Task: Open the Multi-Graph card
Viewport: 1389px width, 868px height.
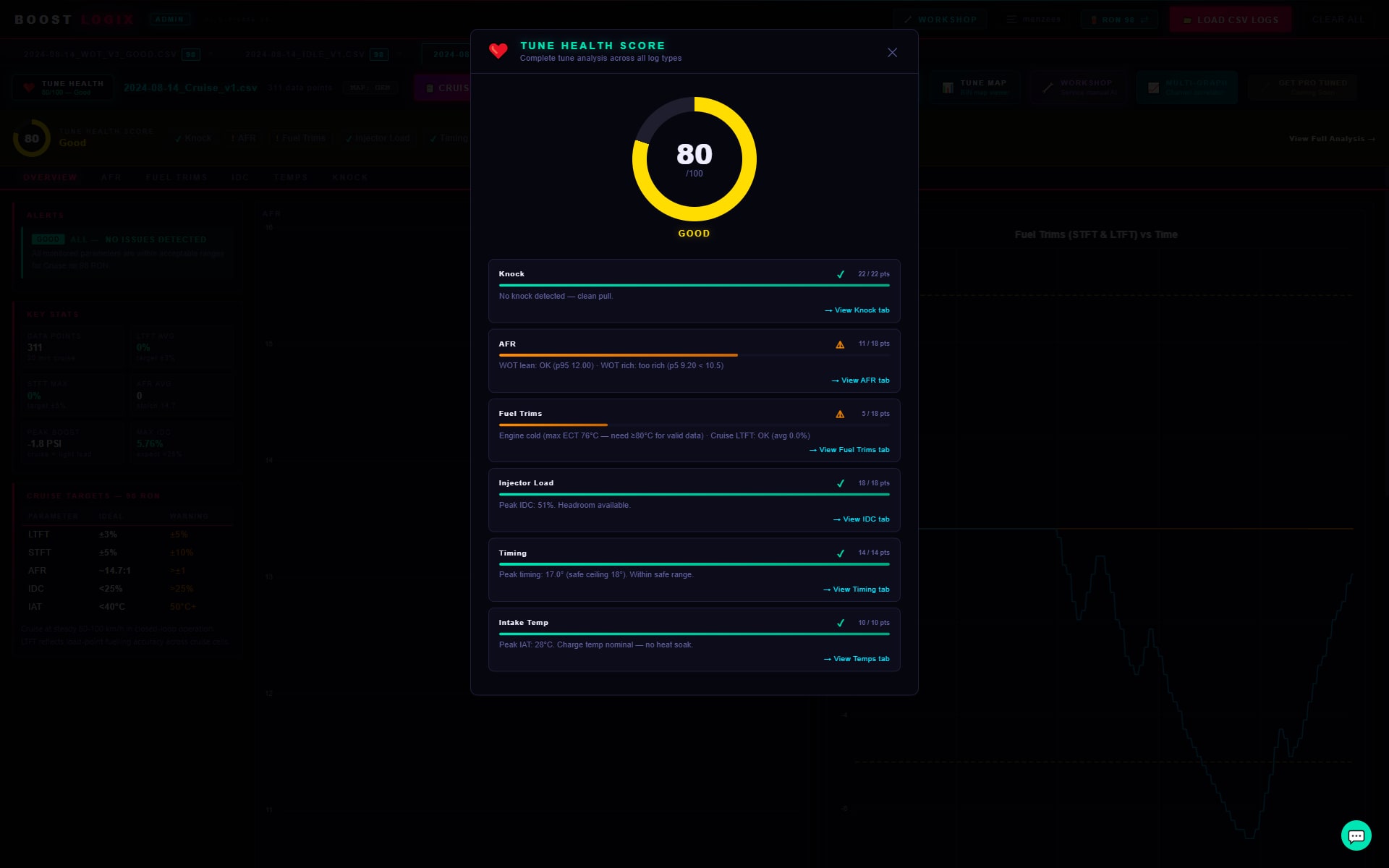Action: tap(1187, 88)
